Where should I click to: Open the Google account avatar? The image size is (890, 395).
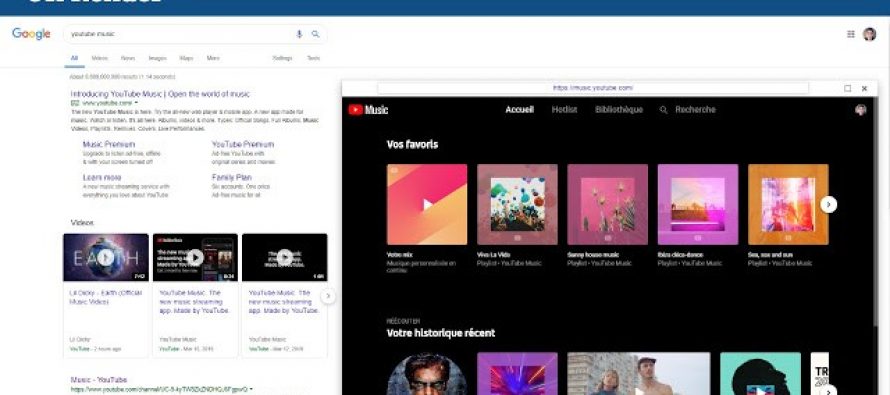point(870,34)
